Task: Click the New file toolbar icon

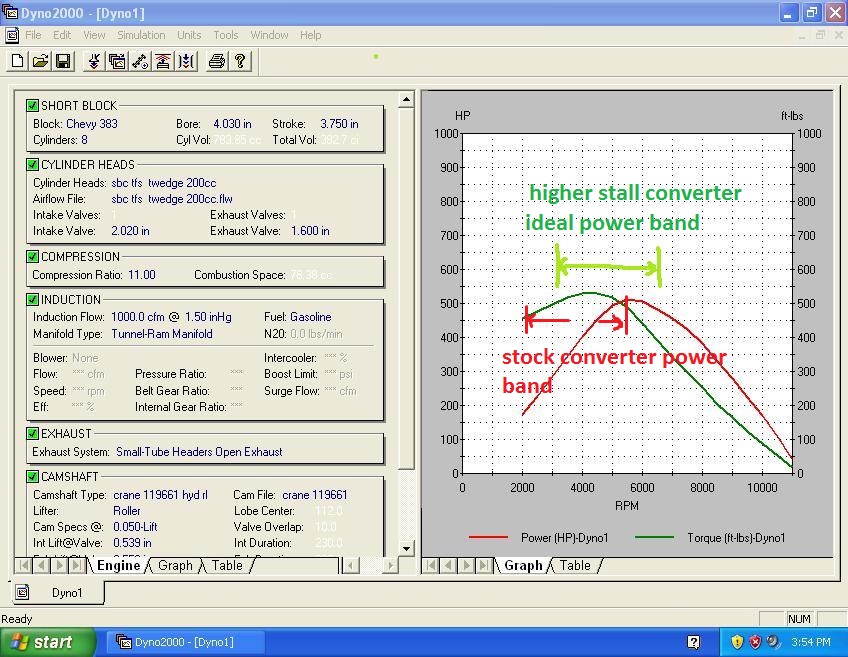Action: tap(17, 62)
